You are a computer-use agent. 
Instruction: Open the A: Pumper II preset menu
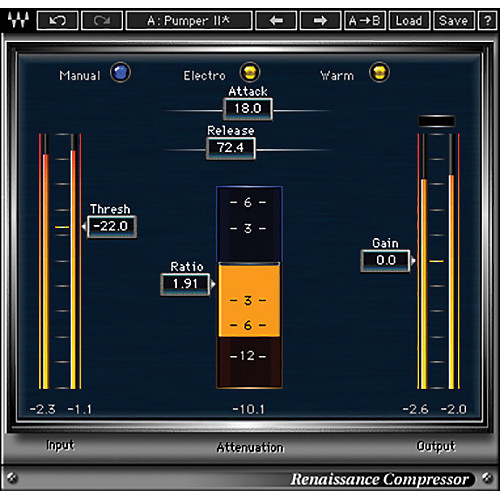pos(189,21)
